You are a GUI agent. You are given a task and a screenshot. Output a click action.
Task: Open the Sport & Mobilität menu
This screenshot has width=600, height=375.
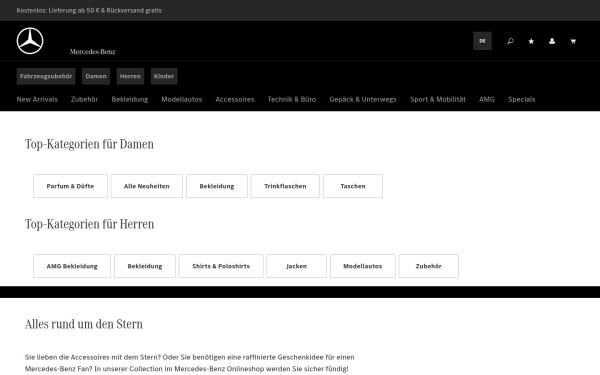[438, 99]
